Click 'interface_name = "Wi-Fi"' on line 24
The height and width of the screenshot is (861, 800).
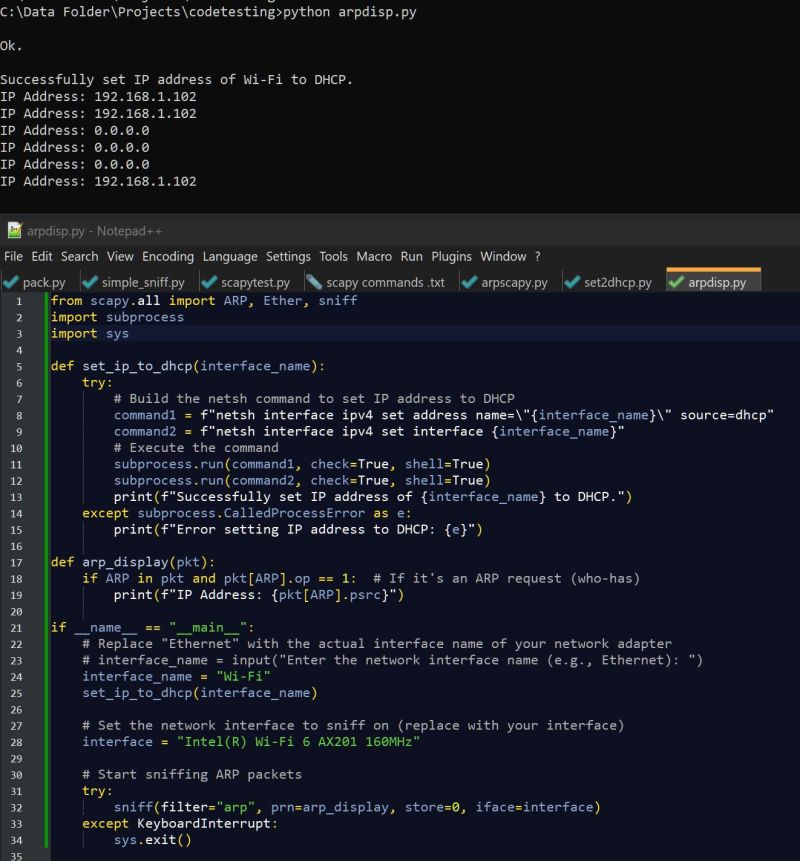pos(176,676)
